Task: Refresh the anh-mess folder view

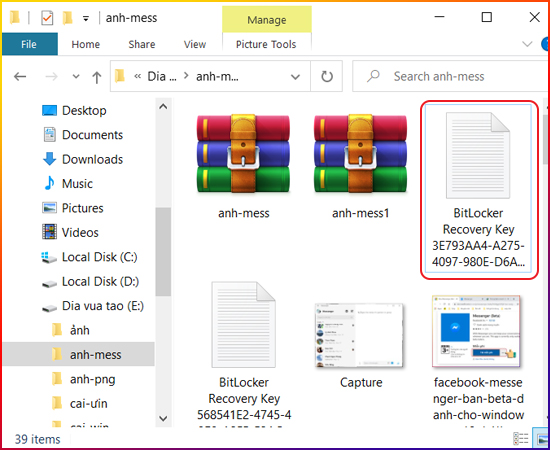Action: [327, 76]
